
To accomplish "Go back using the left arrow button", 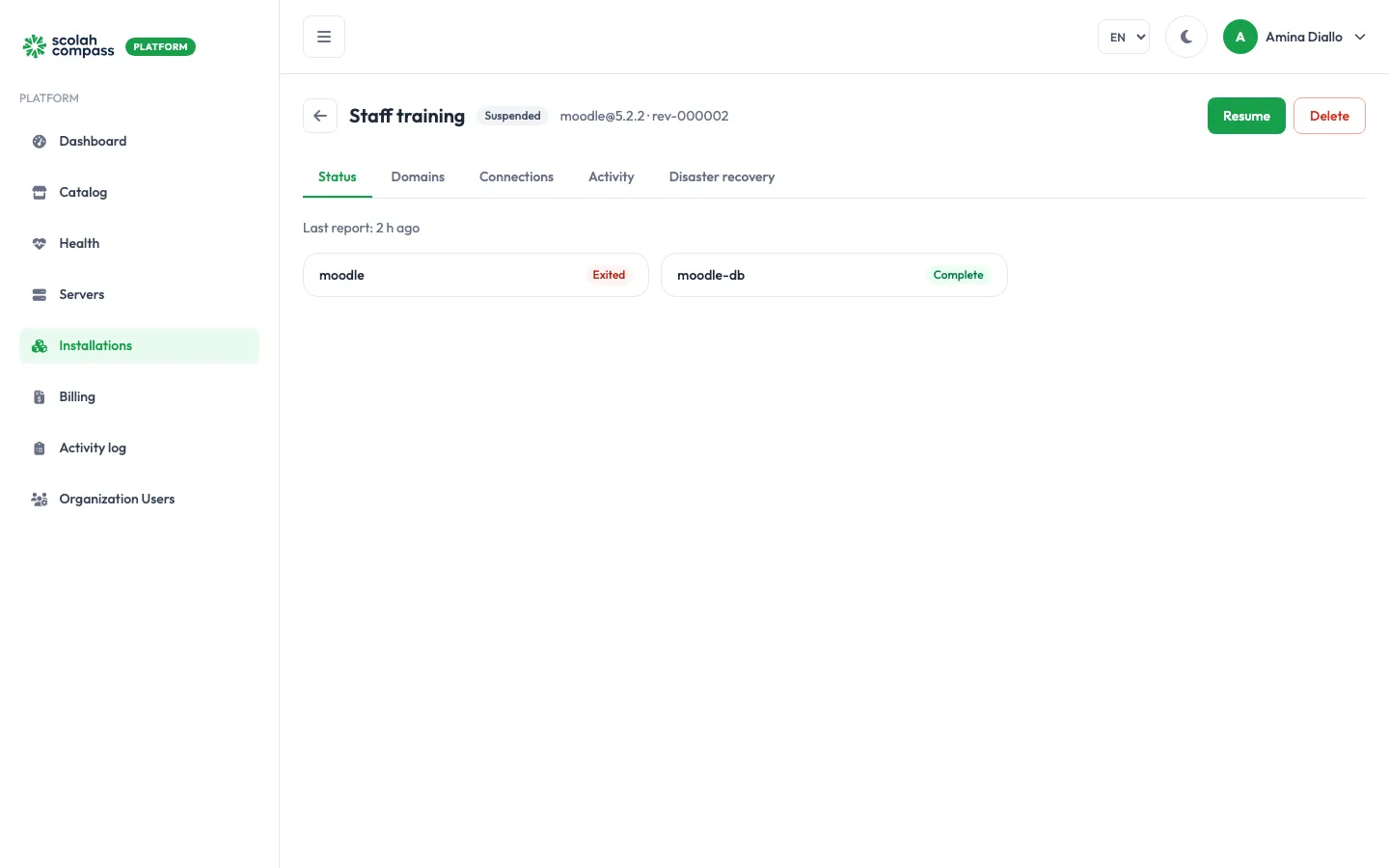I will [x=320, y=116].
